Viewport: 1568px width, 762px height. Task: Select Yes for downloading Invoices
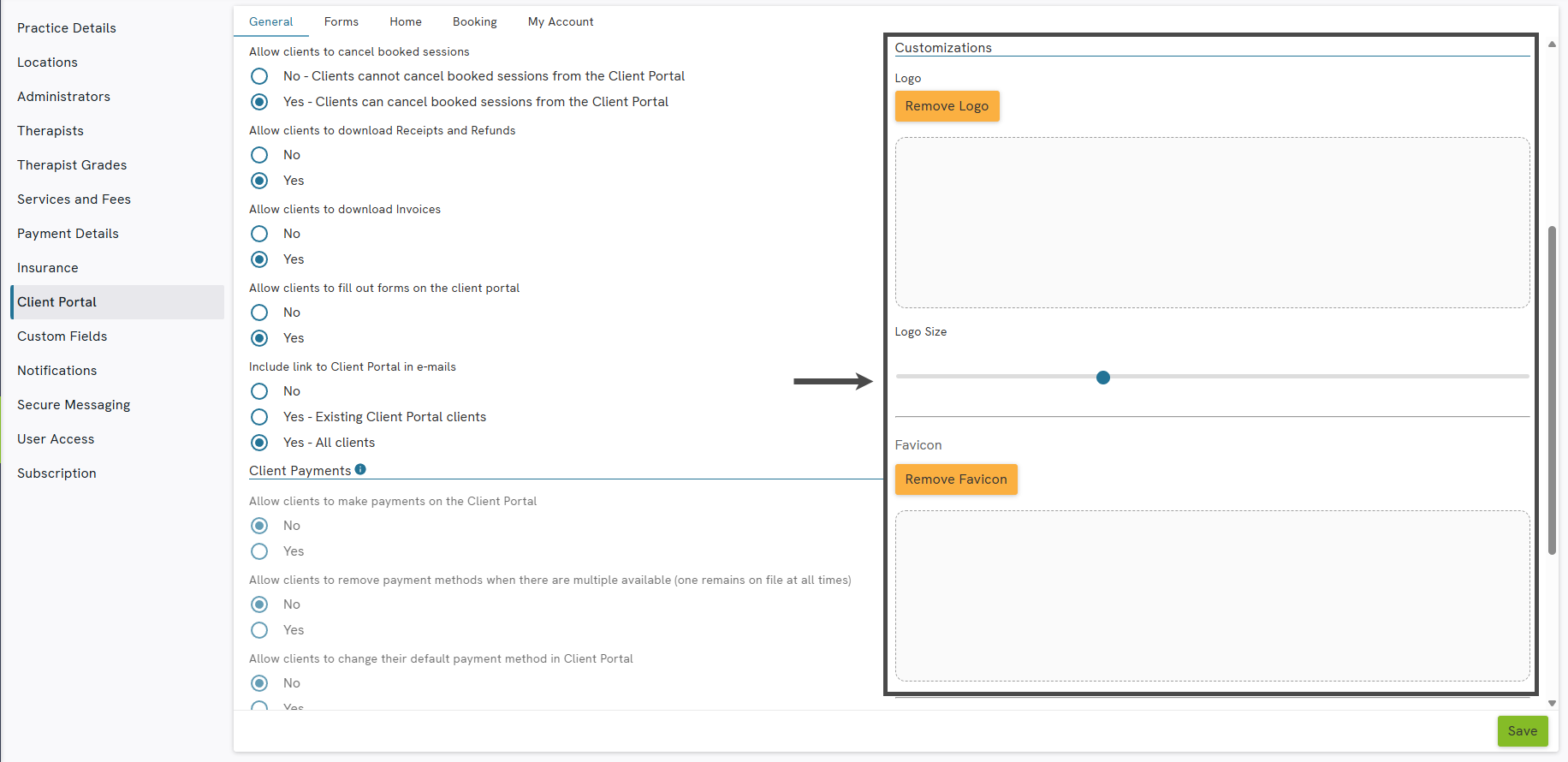click(259, 259)
